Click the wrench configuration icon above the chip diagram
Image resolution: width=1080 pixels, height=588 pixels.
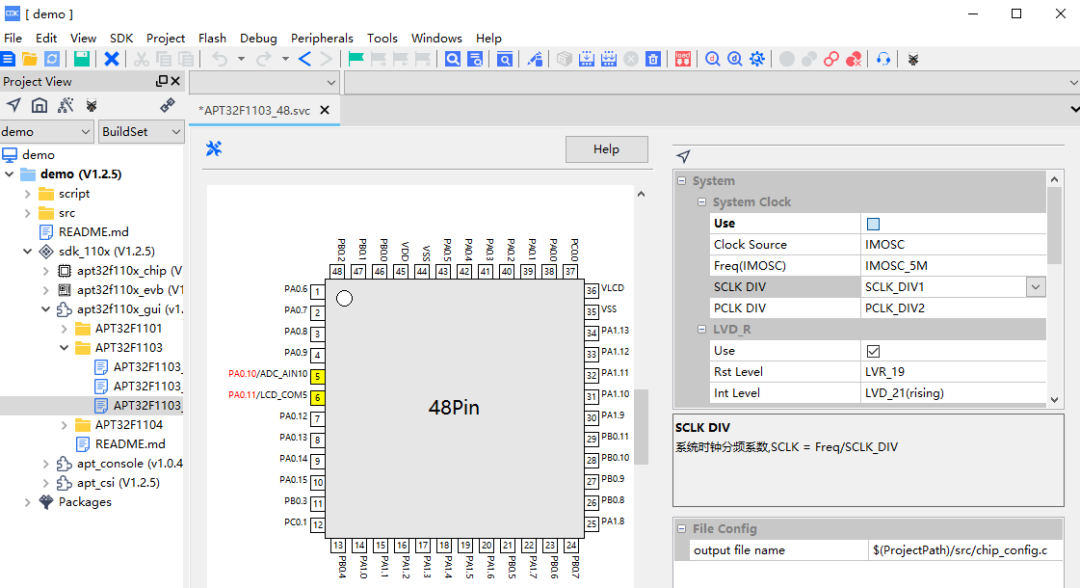(x=213, y=148)
